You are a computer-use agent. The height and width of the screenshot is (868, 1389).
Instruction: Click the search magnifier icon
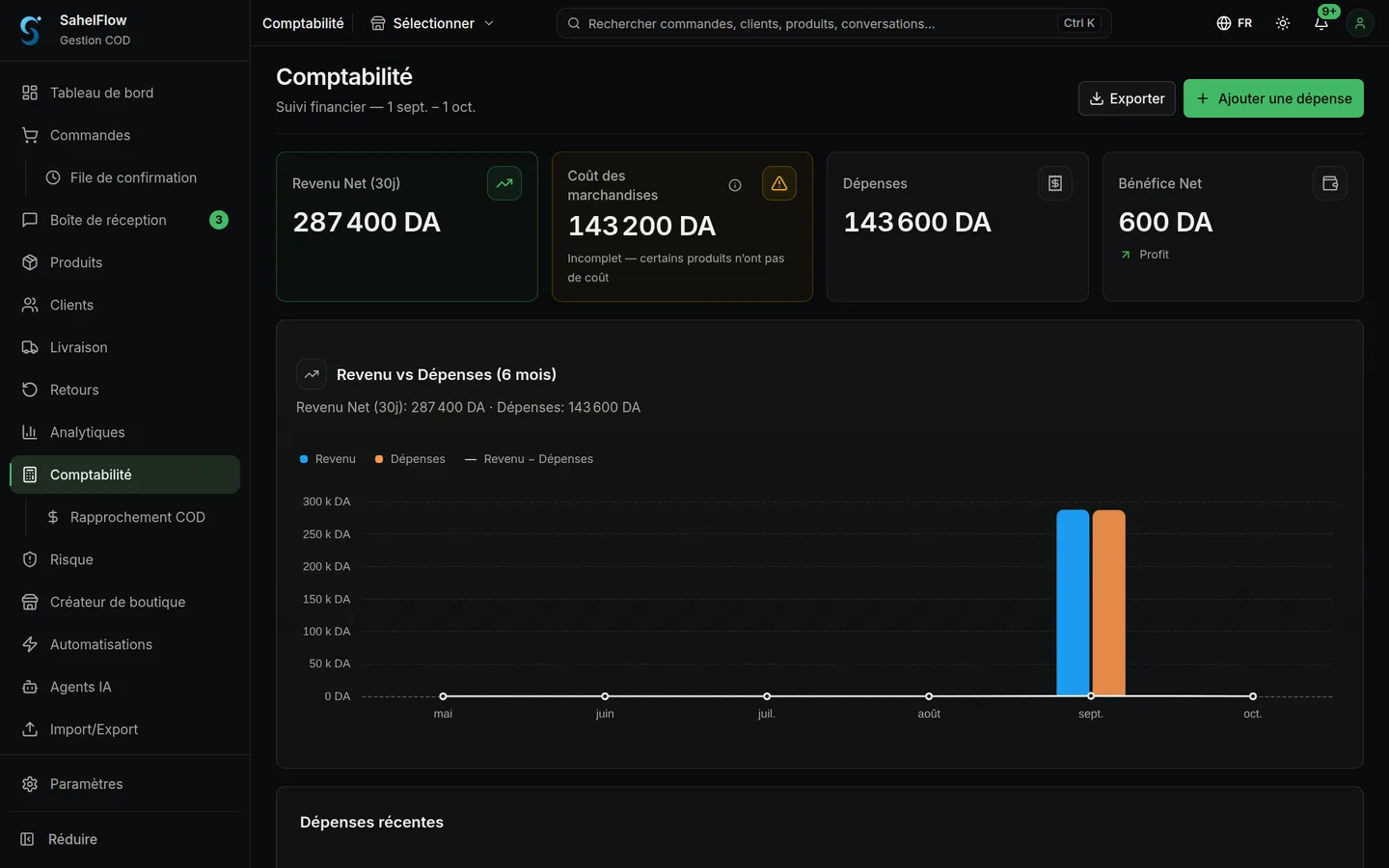click(x=574, y=23)
